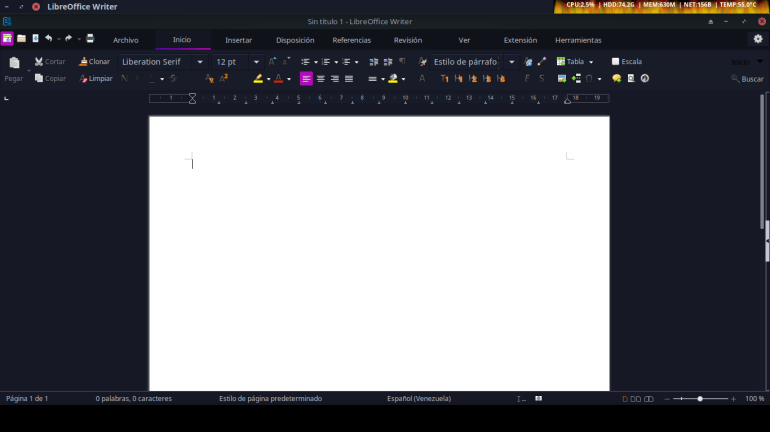Click the Buscar search button
This screenshot has width=770, height=432.
746,79
